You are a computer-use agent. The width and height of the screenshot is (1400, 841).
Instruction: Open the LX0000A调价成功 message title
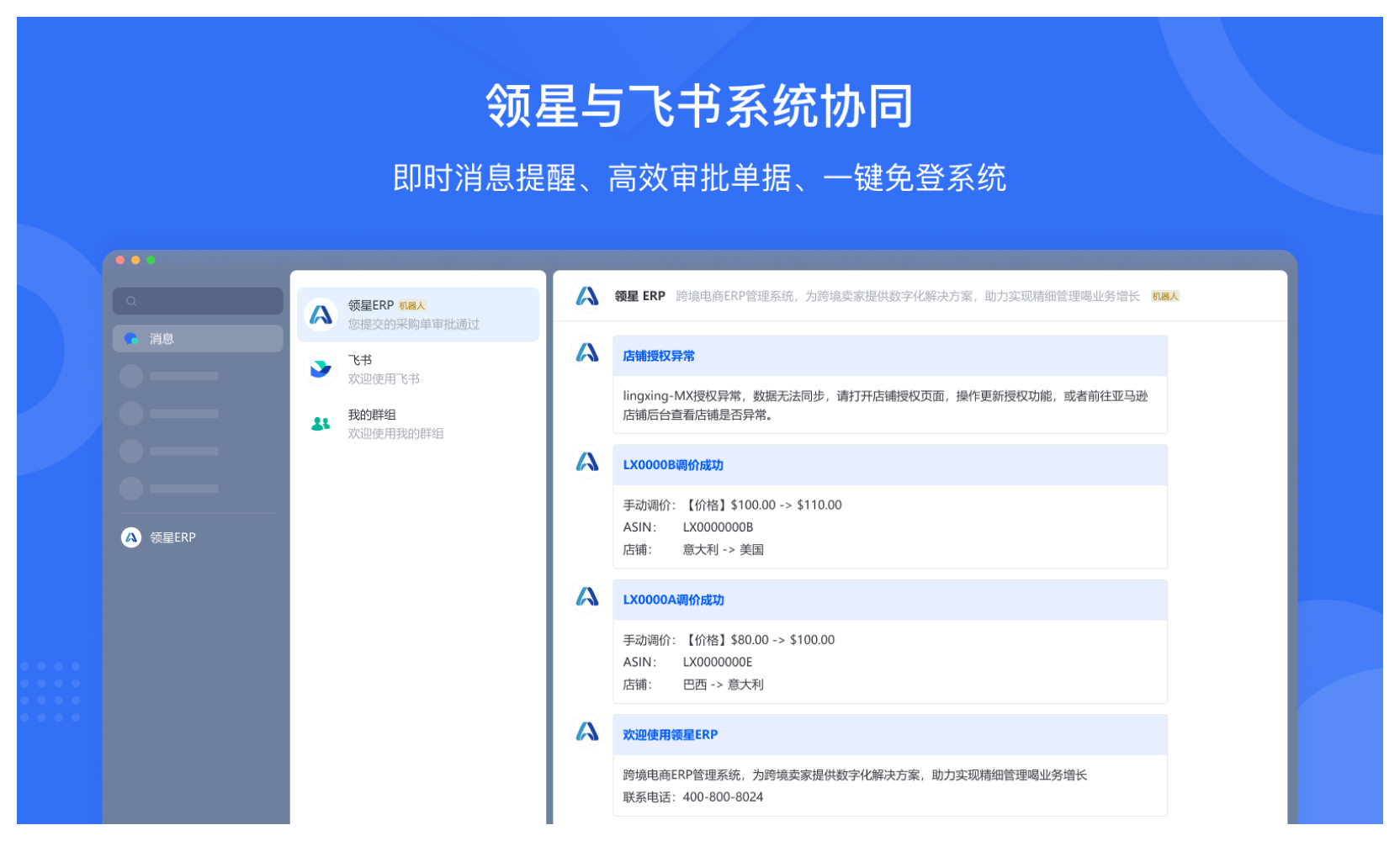point(673,600)
